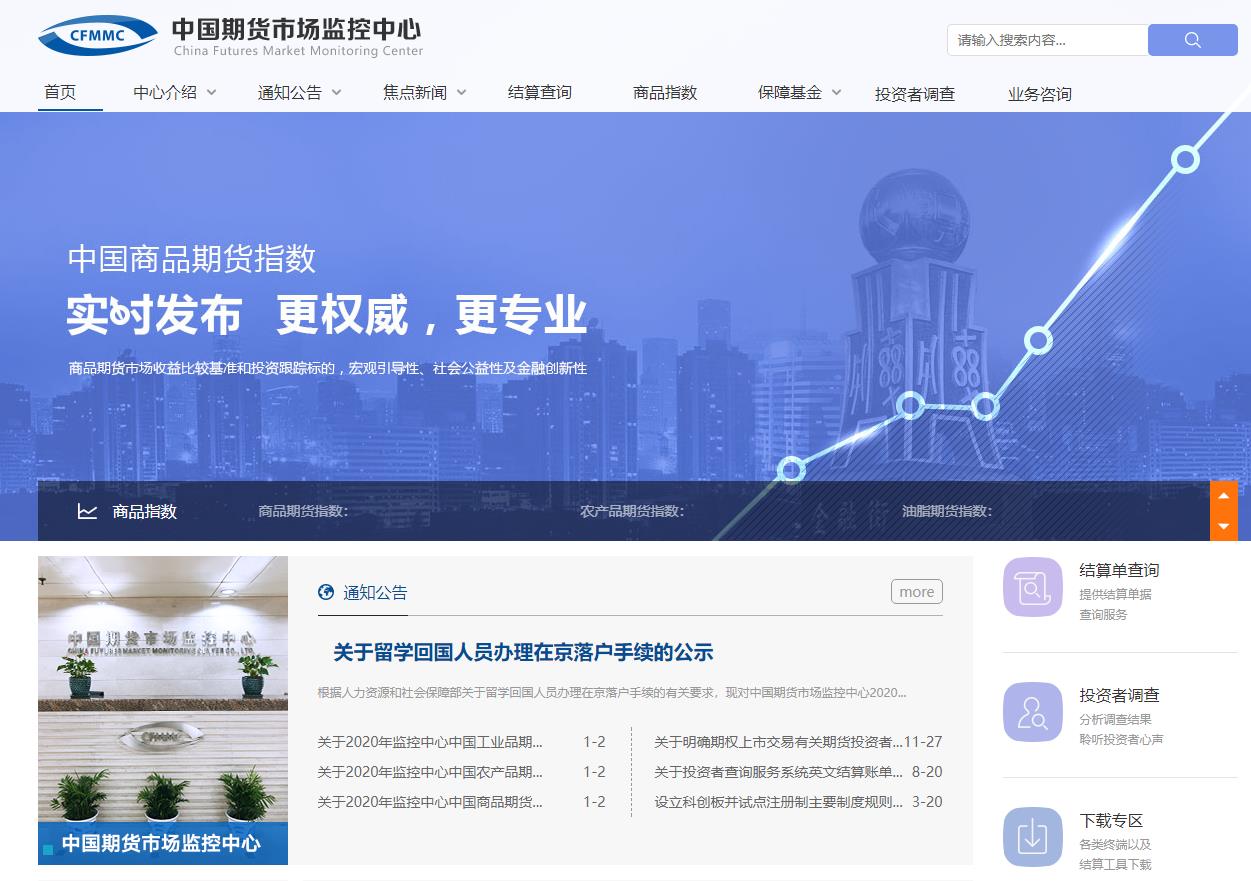
Task: Click the date 11-27 in the notice list
Action: 923,742
